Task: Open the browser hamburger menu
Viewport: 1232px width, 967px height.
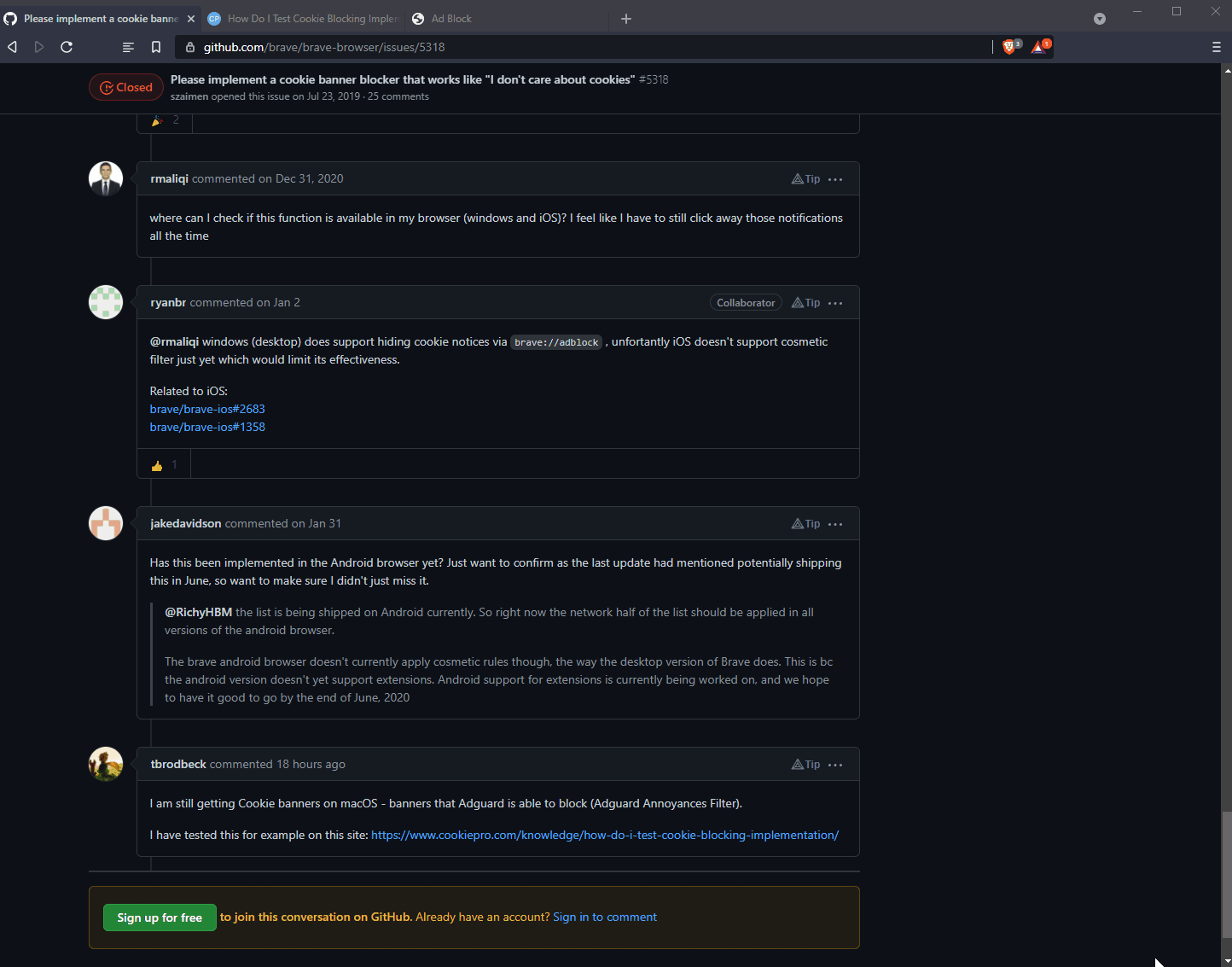Action: 1217,47
